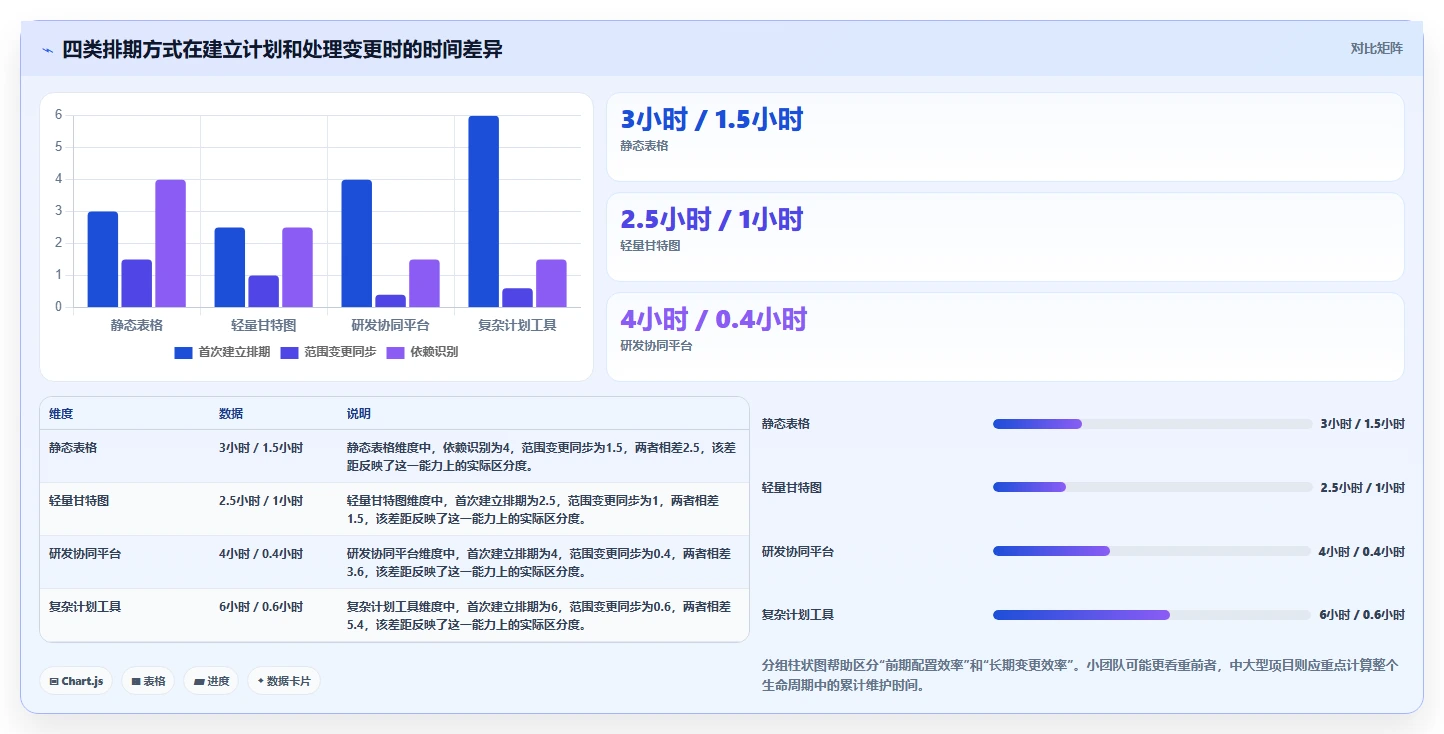Viewport: 1444px width, 734px height.
Task: Click the 3小时 / 1.5小时 table cell
Action: (x=261, y=448)
